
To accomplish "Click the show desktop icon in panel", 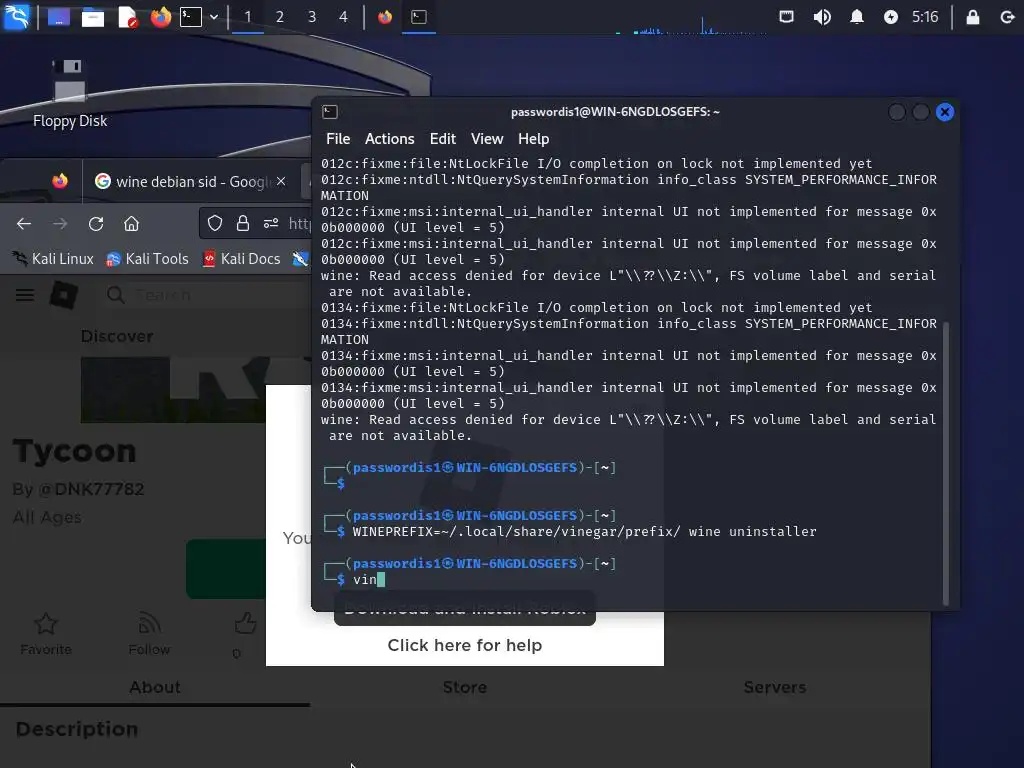I will (59, 17).
